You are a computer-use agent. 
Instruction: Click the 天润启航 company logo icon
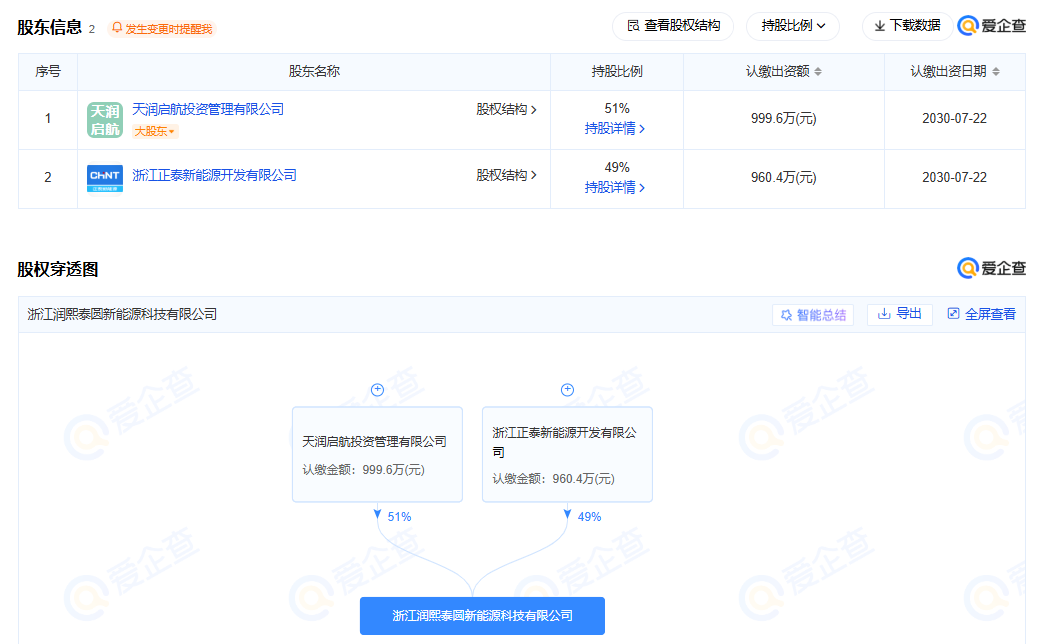coord(105,120)
